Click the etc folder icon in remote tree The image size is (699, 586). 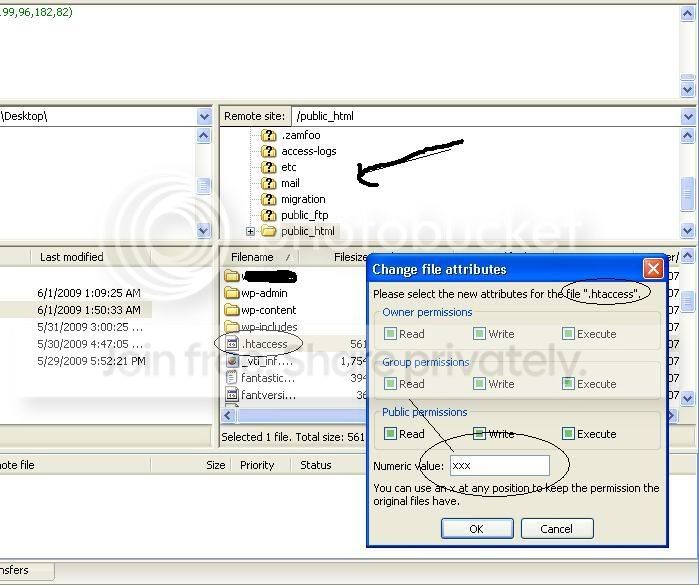268,167
